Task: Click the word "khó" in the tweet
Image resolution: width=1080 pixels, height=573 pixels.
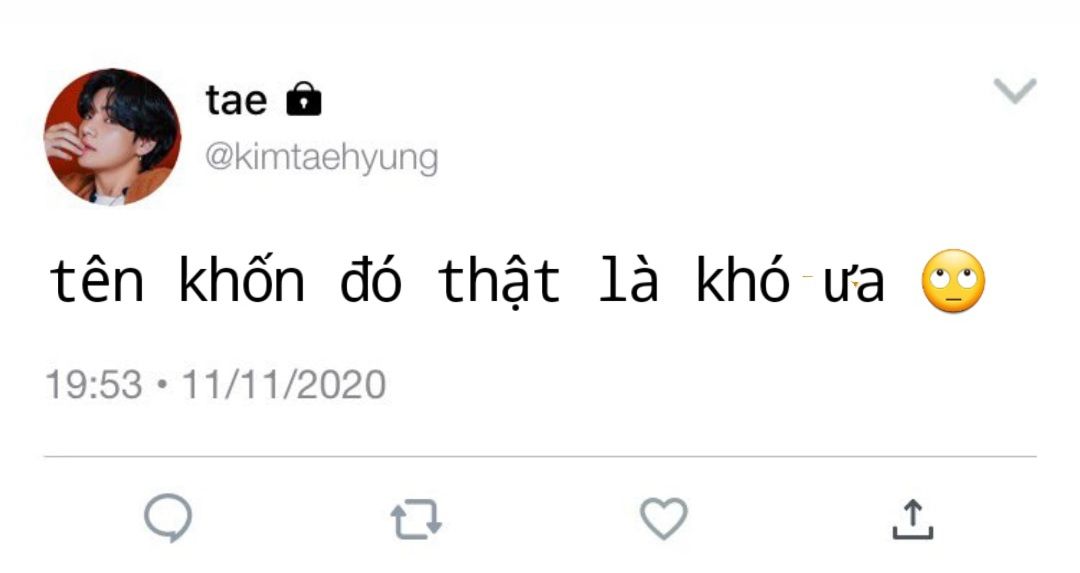Action: [x=743, y=278]
